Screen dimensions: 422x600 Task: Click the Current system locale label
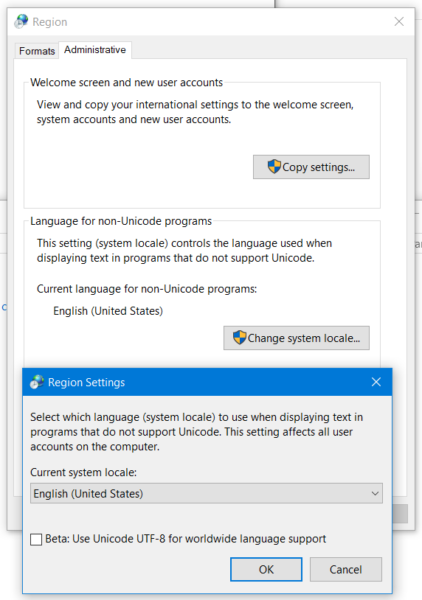[x=83, y=472]
